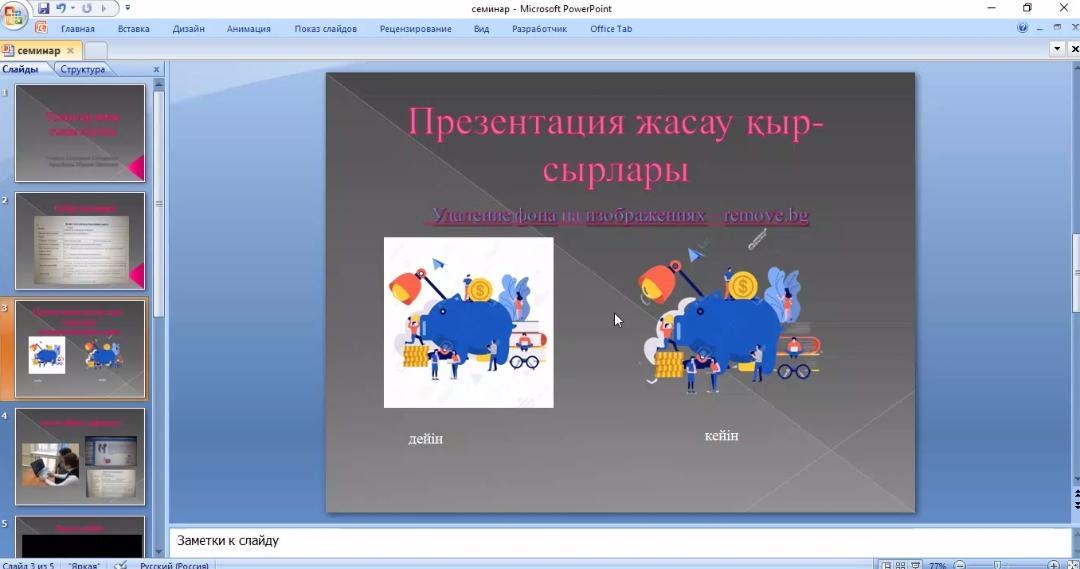Zoom in with the plus button
Viewport: 1080px width, 569px height.
point(1053,565)
